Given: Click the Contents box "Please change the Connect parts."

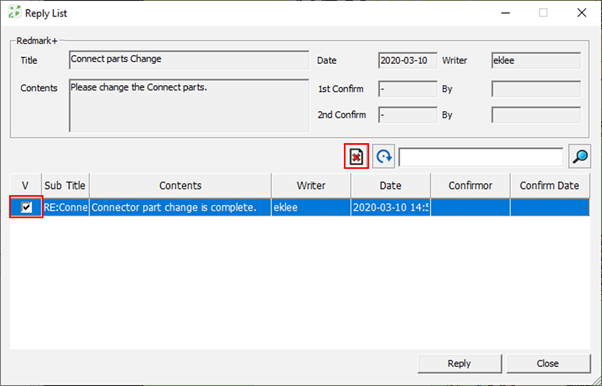Looking at the screenshot, I should 189,106.
